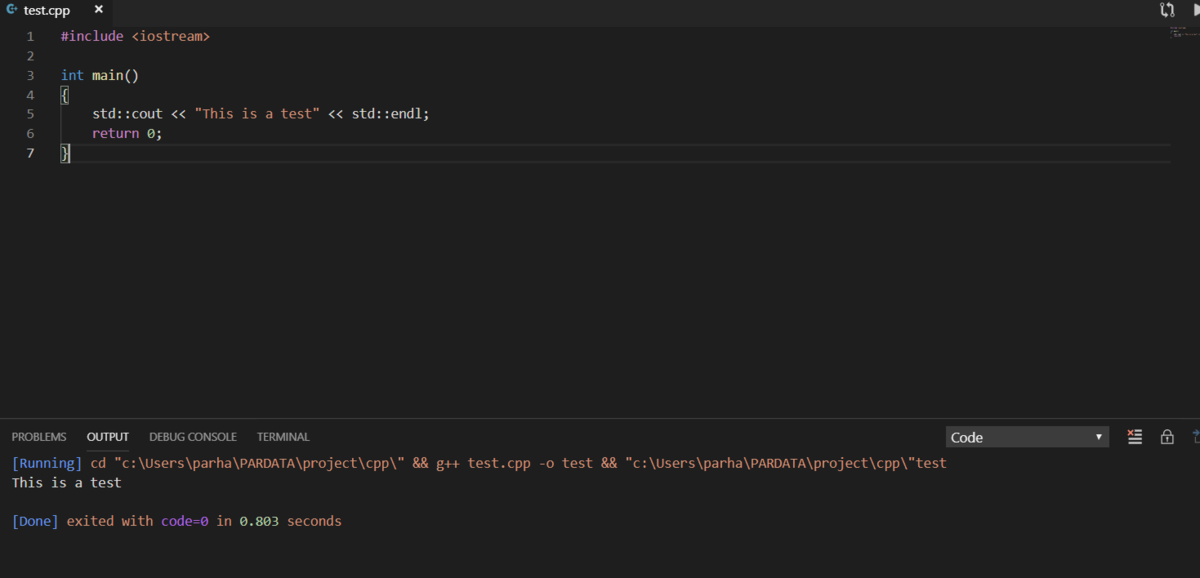Image resolution: width=1200 pixels, height=578 pixels.
Task: Click the opening brace on line 4
Action: point(65,95)
